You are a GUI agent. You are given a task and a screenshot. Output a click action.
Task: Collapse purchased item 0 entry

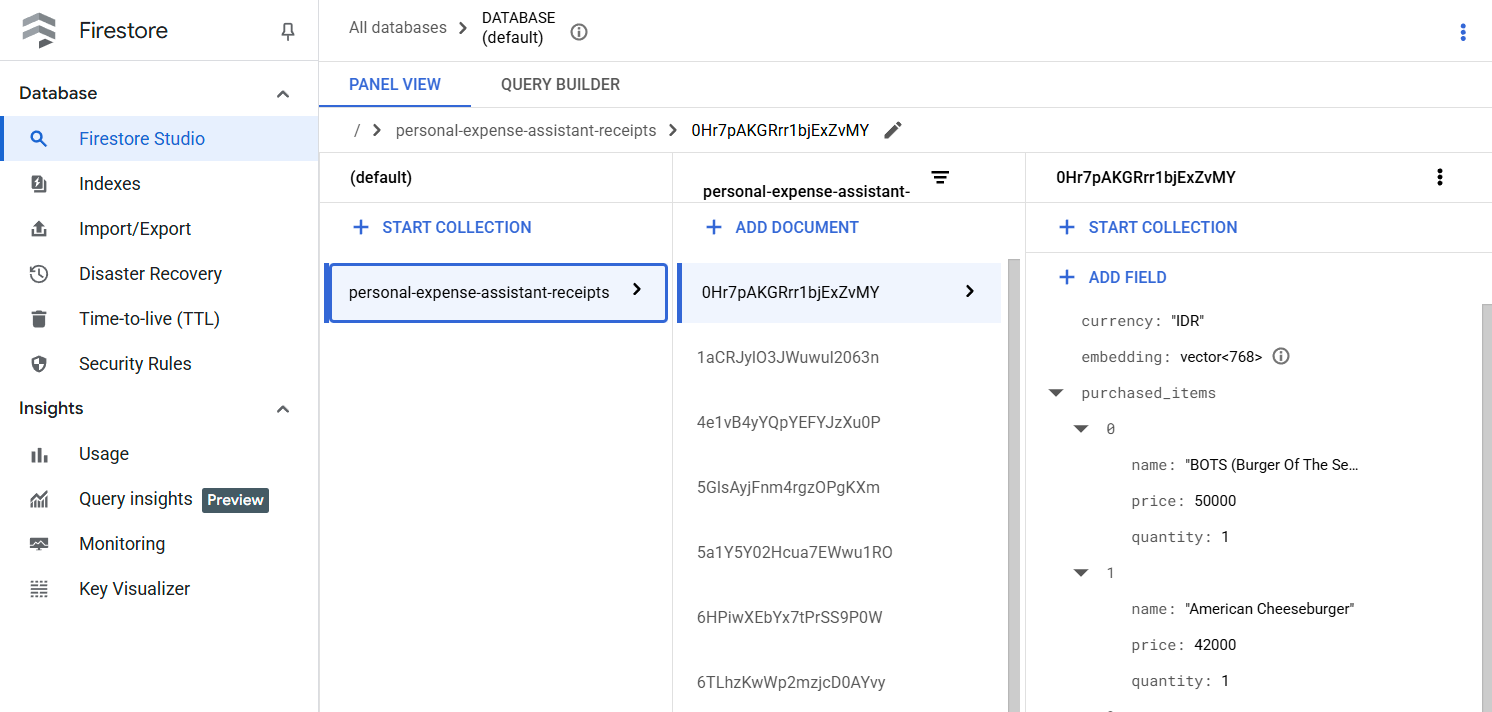[x=1081, y=429]
